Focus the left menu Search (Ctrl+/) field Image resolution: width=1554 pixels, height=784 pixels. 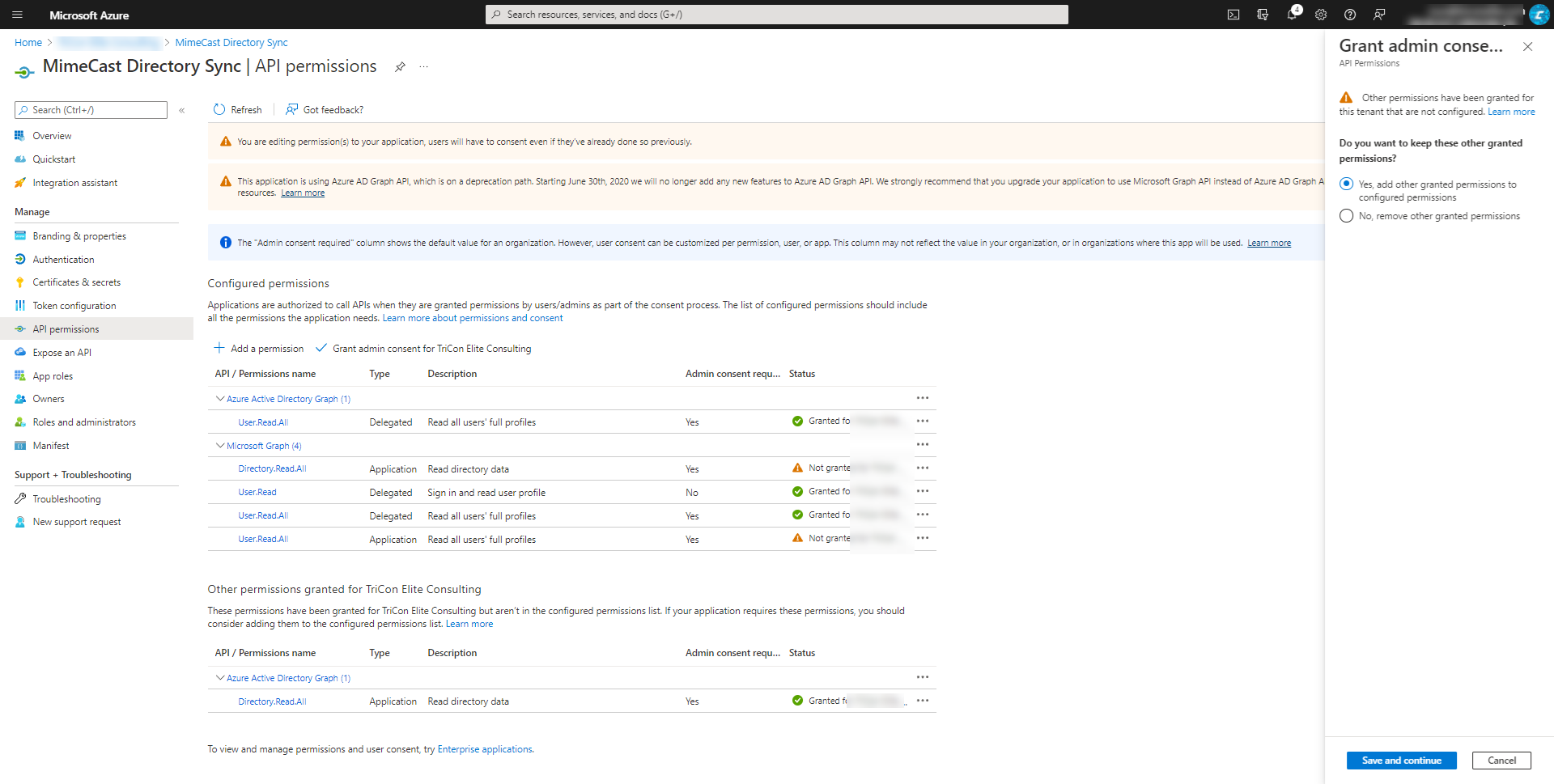coord(91,110)
